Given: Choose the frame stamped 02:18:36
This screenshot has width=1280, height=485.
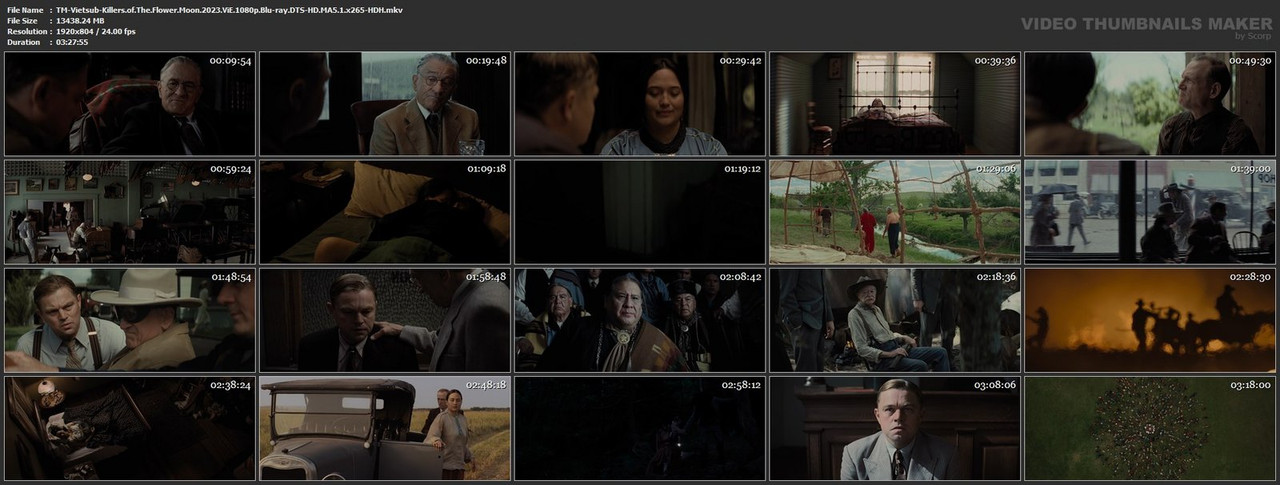Looking at the screenshot, I should point(895,319).
